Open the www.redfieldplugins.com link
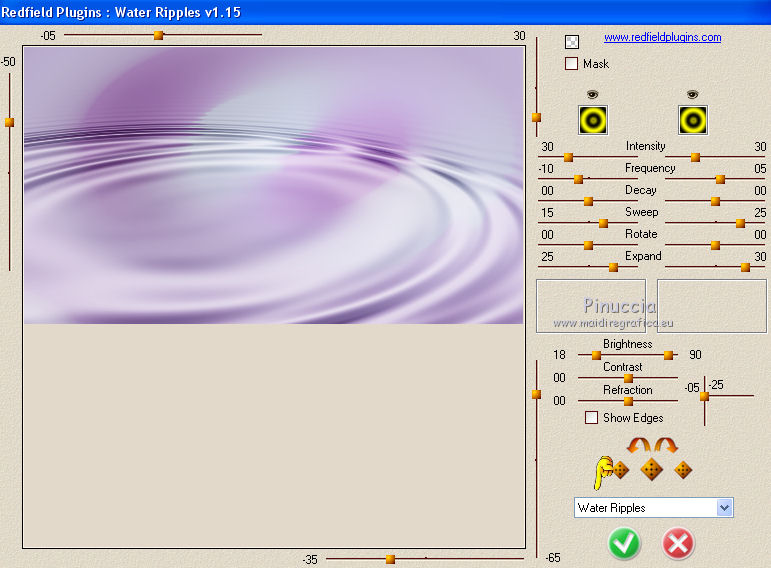The height and width of the screenshot is (568, 771). tap(662, 37)
